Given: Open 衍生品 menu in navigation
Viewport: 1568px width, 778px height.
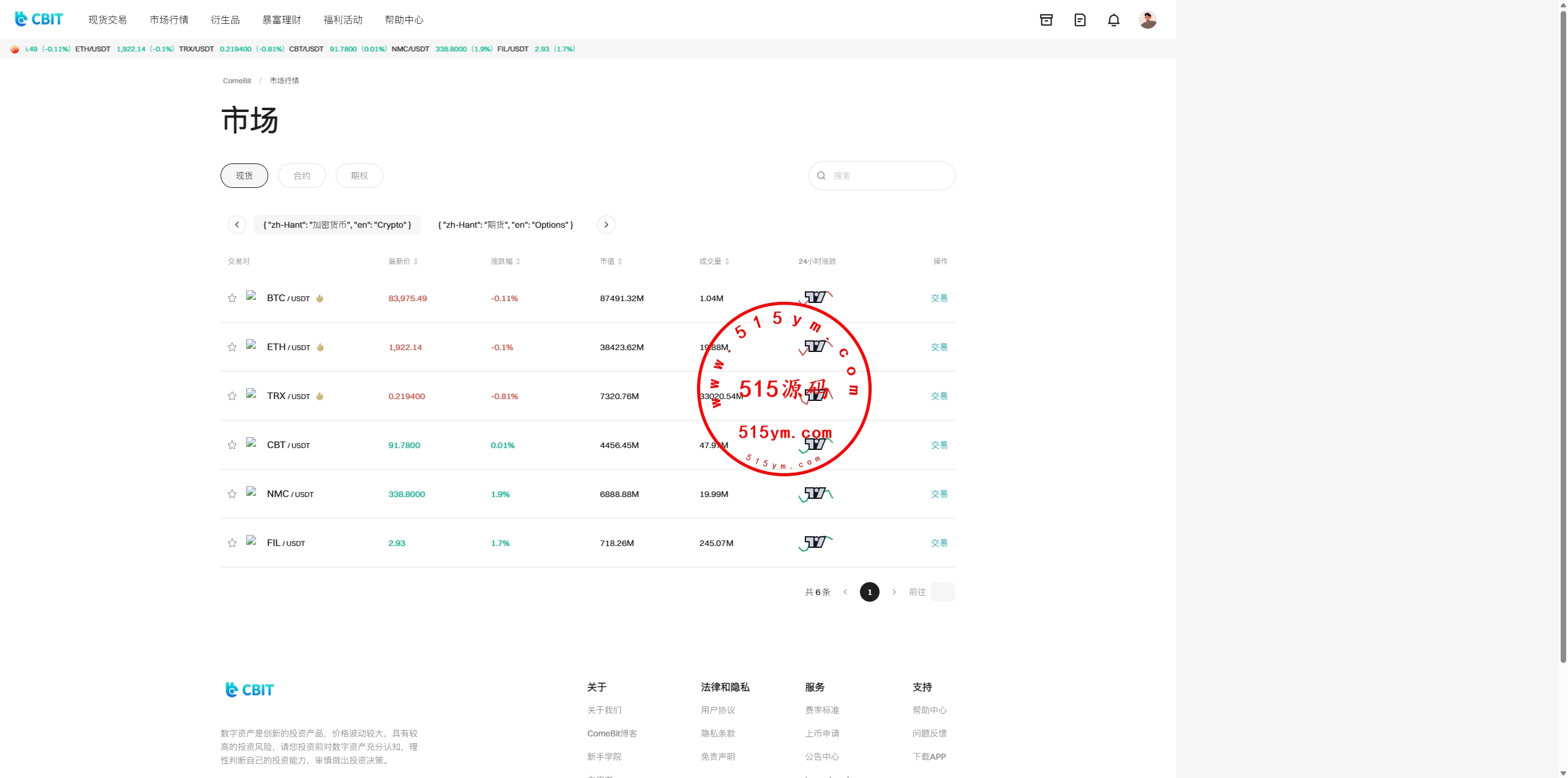Looking at the screenshot, I should point(225,20).
